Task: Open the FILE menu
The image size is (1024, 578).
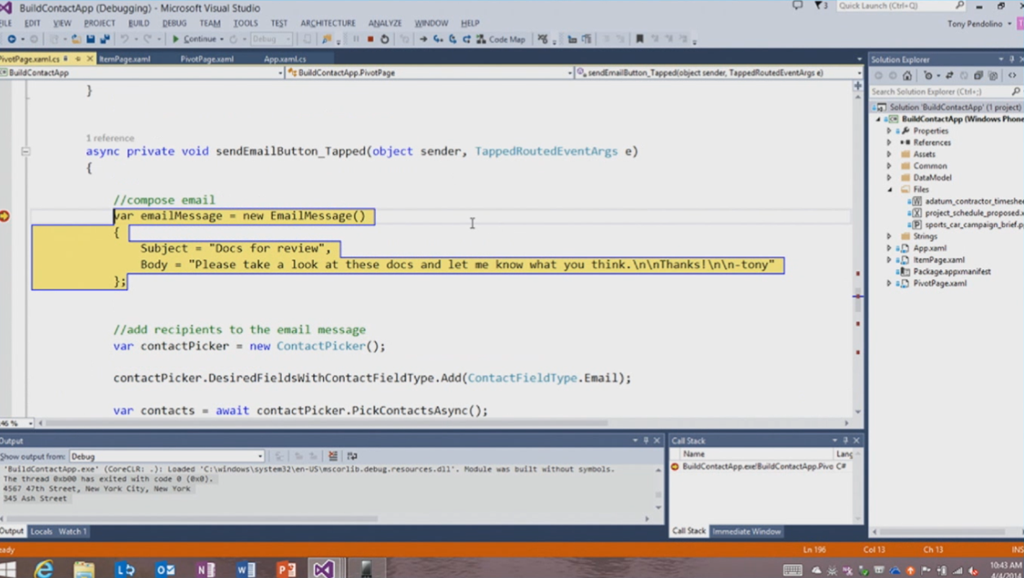Action: click(x=5, y=23)
